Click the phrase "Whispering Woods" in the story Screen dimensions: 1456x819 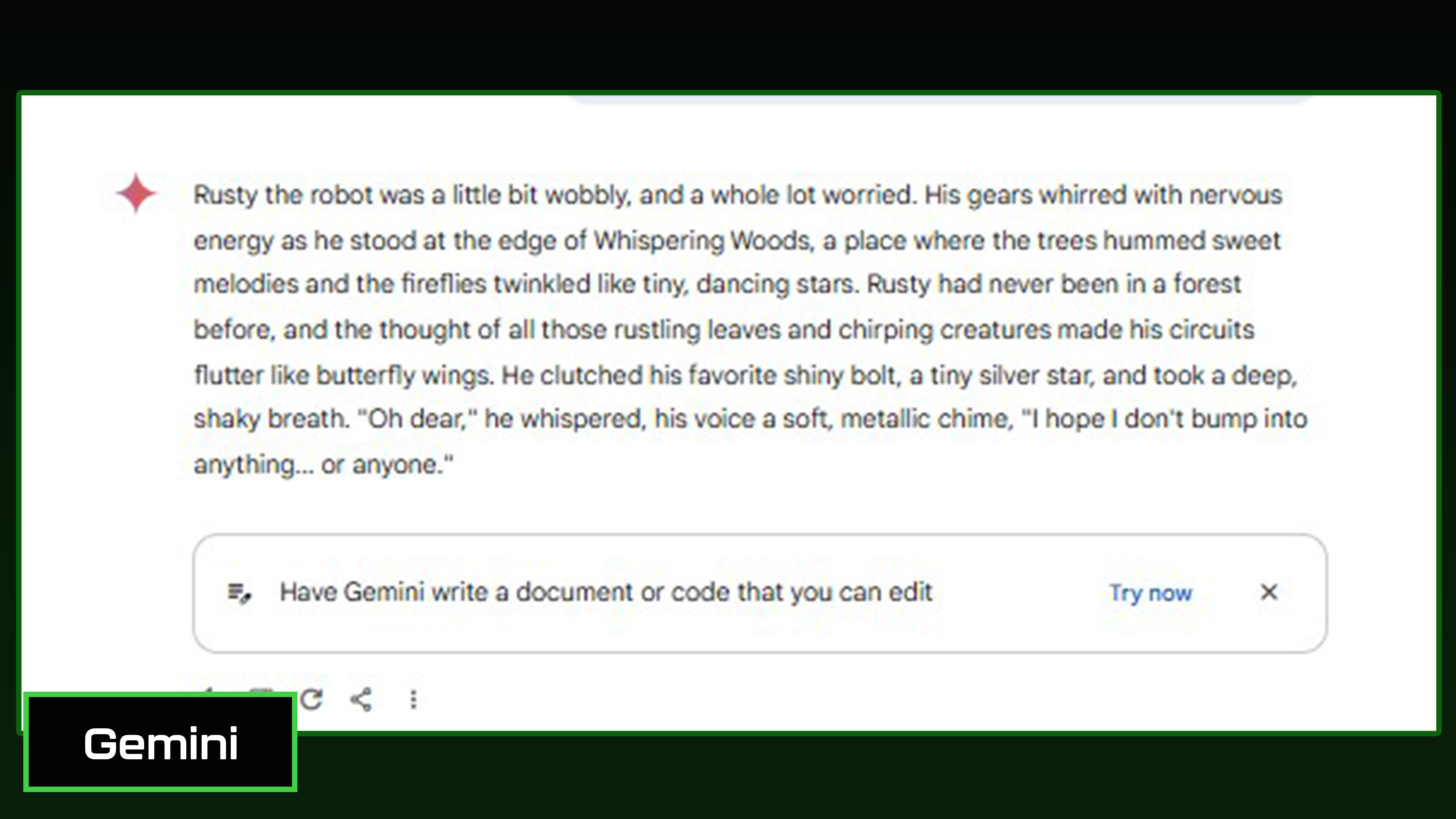703,241
